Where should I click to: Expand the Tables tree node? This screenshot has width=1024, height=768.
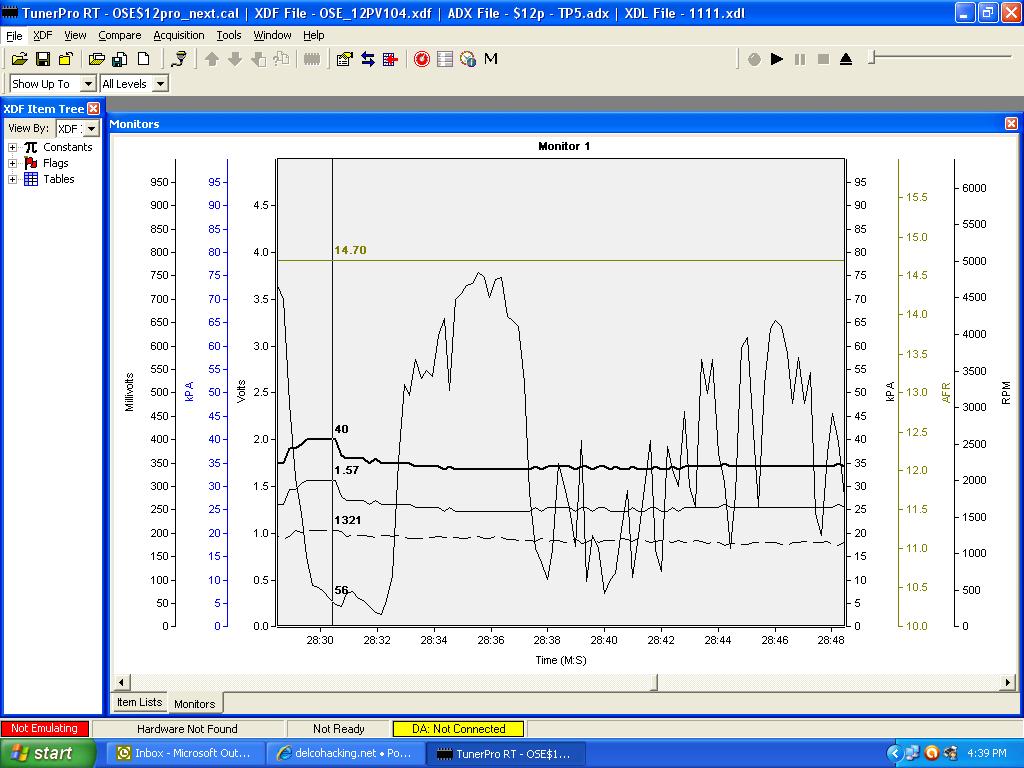[12, 180]
